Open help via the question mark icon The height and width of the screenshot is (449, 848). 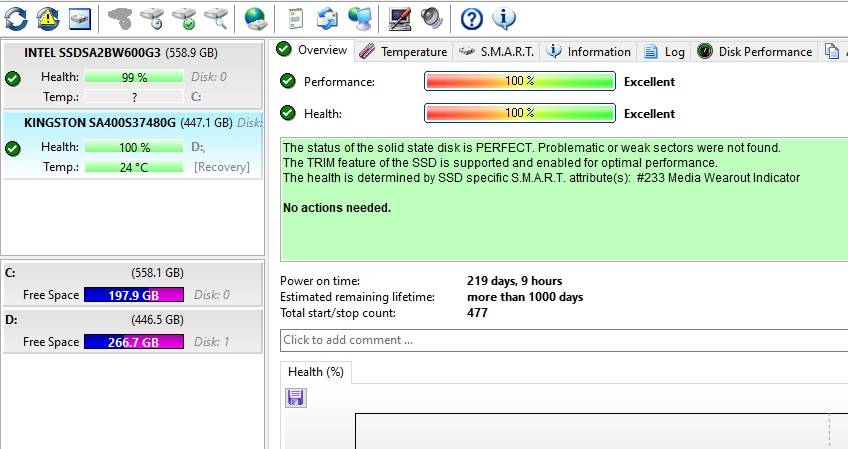pyautogui.click(x=472, y=19)
